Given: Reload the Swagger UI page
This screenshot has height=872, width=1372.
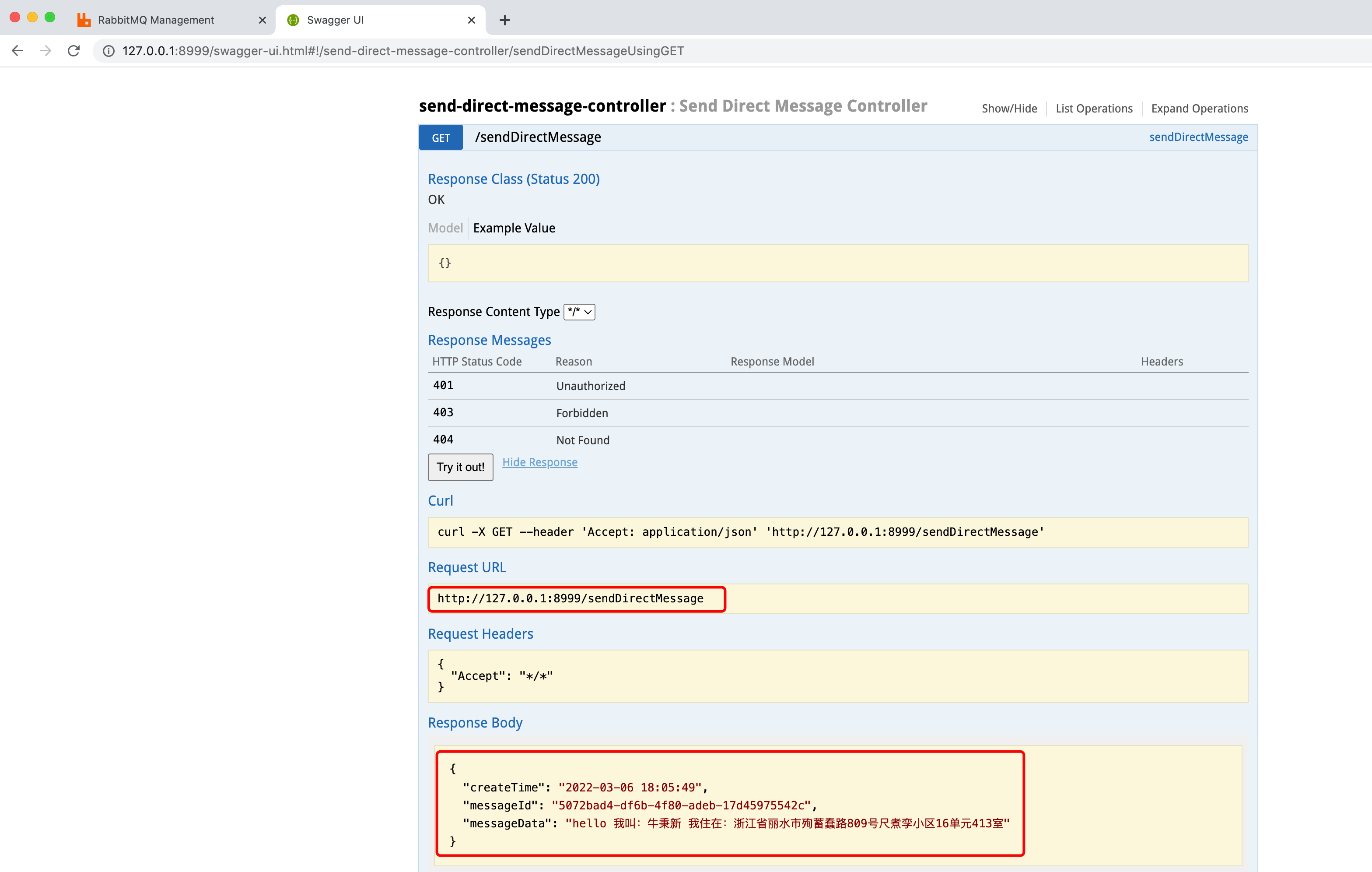Looking at the screenshot, I should tap(73, 51).
